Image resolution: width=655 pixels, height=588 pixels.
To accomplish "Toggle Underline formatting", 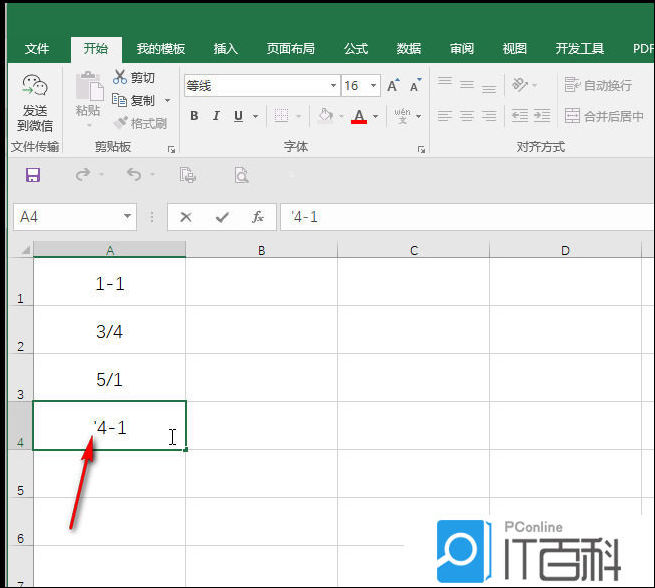I will 238,116.
